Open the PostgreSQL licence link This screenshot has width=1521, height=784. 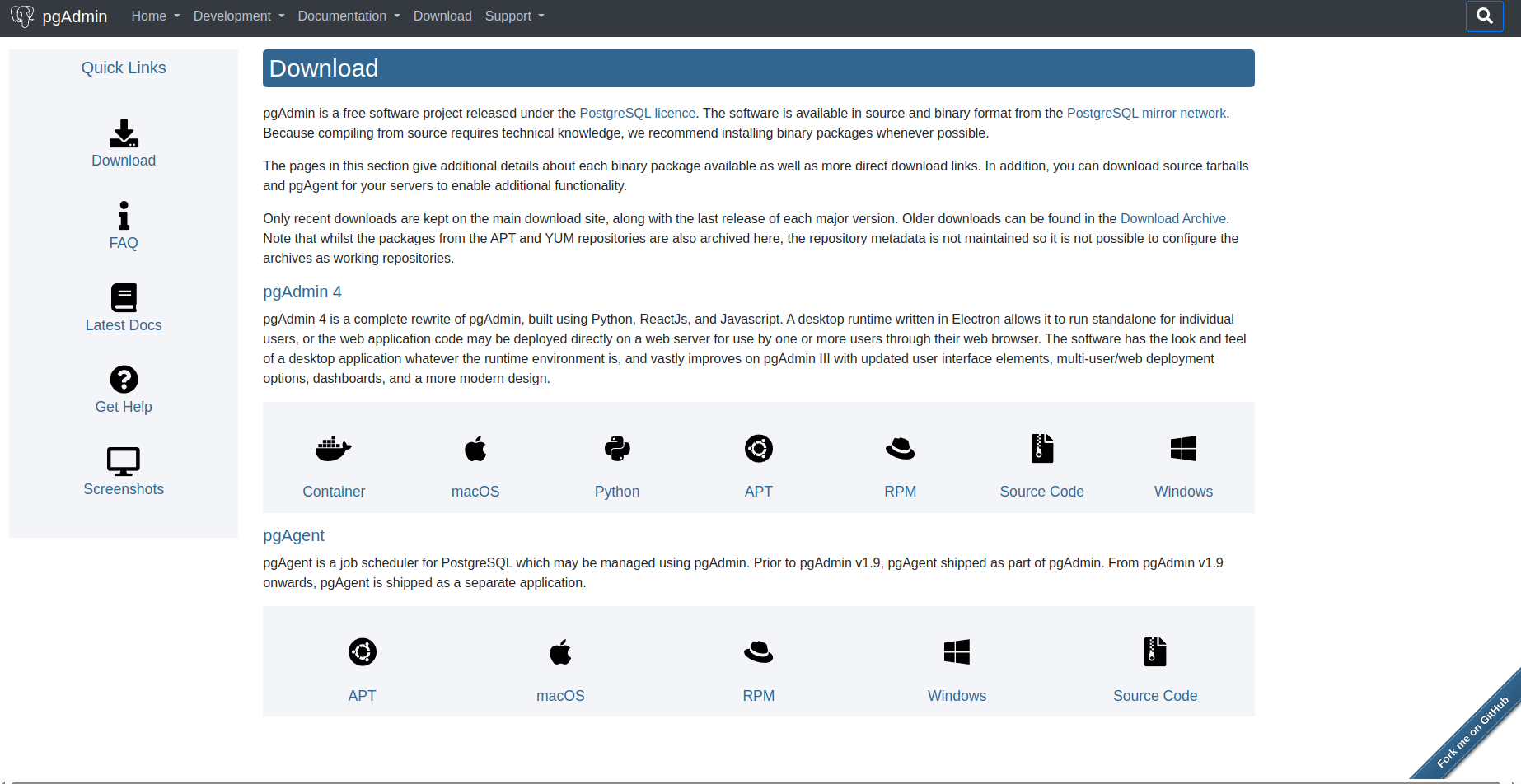638,114
